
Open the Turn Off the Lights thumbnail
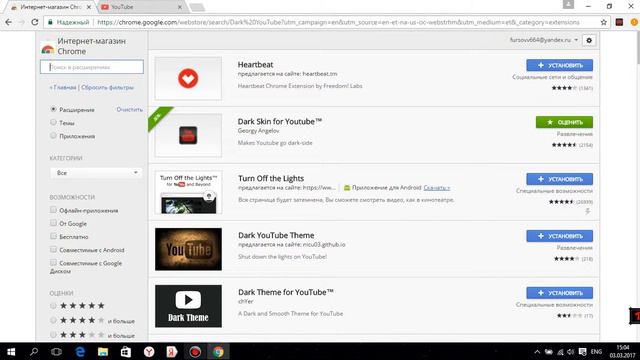[188, 192]
